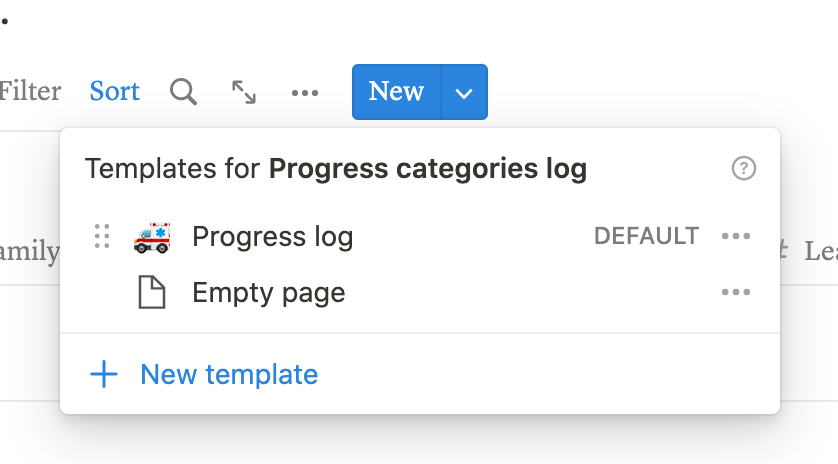This screenshot has height=464, width=838.
Task: Open database full page with expand arrows icon
Action: tap(244, 92)
